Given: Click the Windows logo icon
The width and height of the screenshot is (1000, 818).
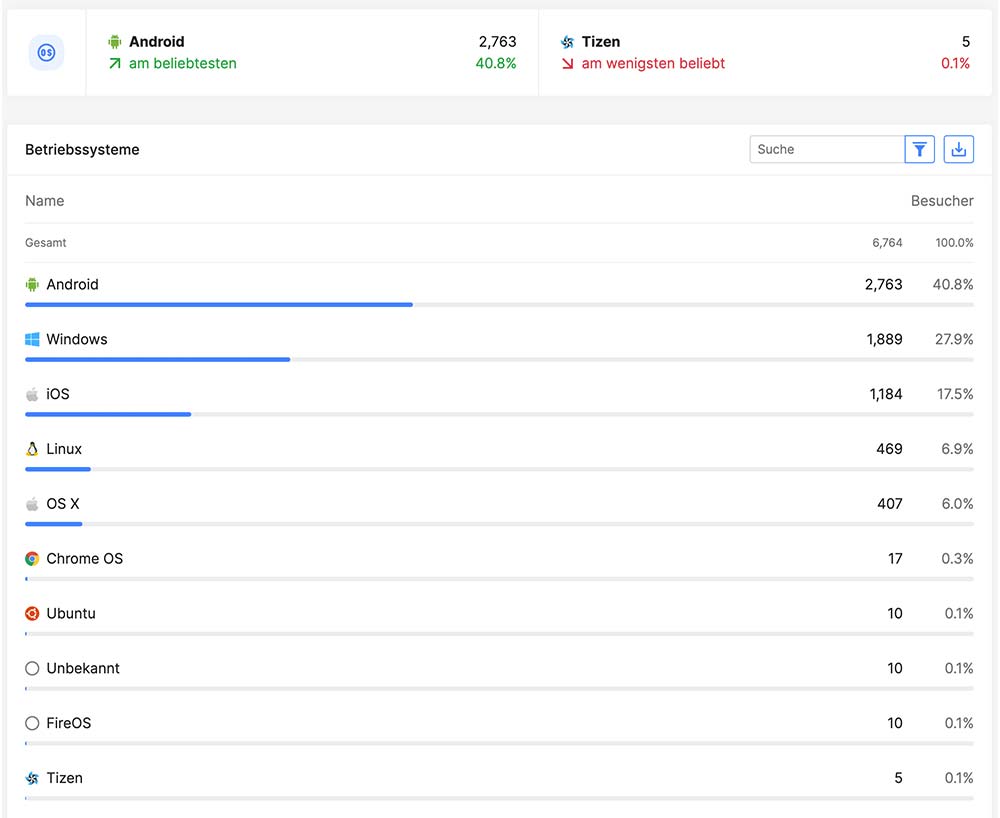Looking at the screenshot, I should [x=32, y=340].
